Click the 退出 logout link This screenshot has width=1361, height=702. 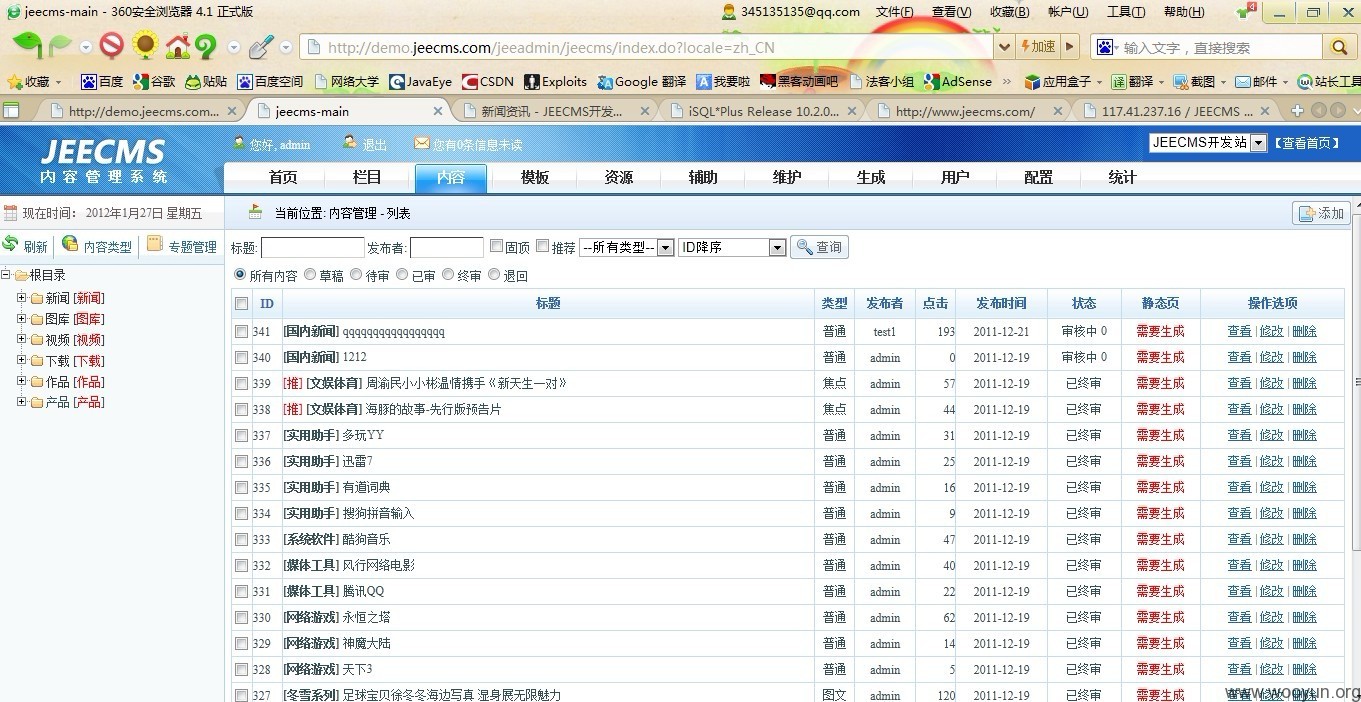tap(374, 145)
